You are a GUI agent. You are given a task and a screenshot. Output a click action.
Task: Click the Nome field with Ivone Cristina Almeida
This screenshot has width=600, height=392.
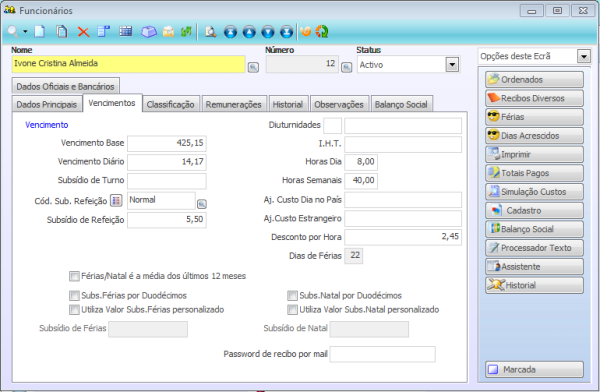(128, 64)
